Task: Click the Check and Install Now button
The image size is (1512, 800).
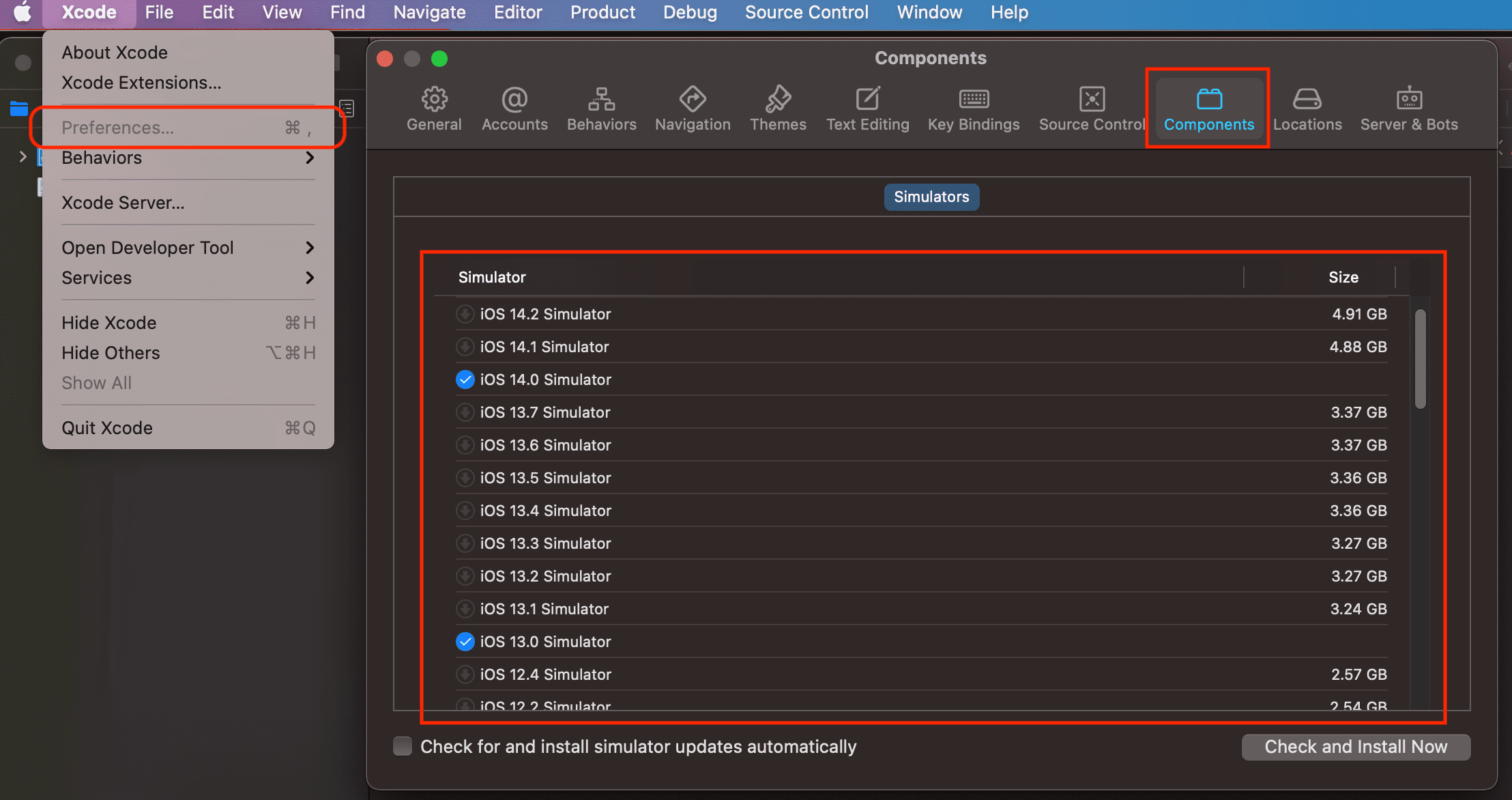Action: click(1356, 747)
